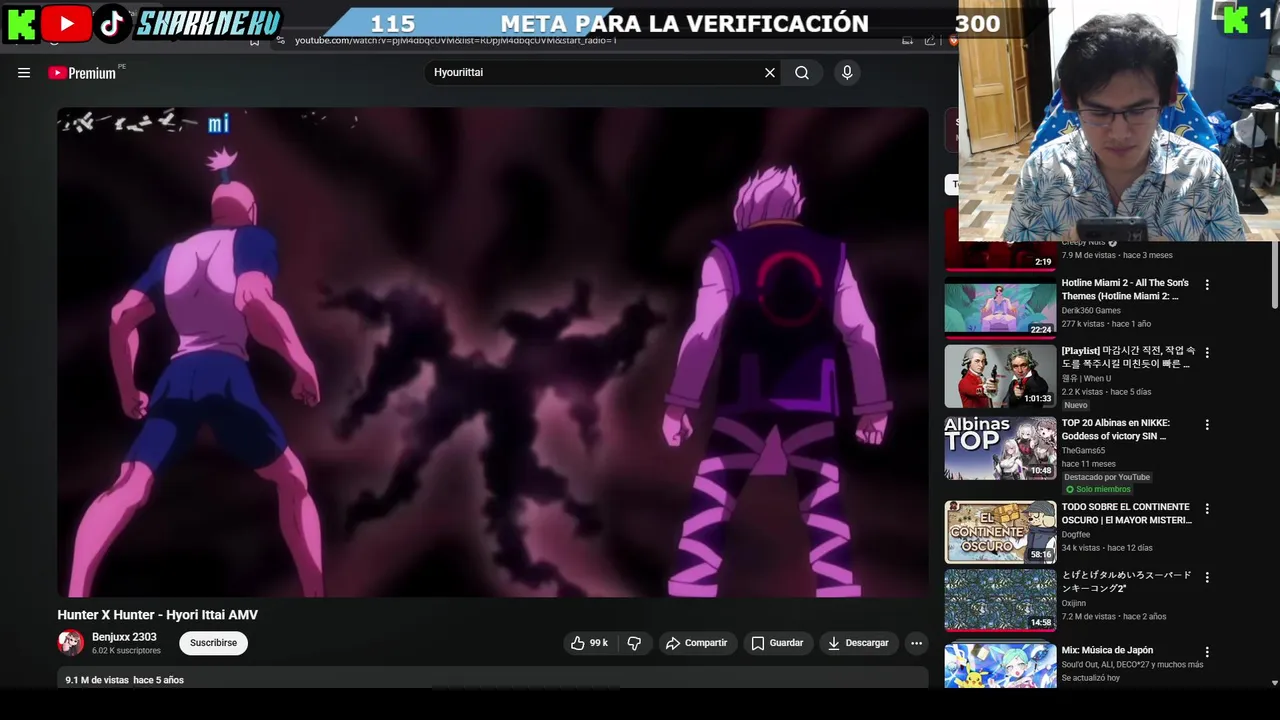Click video title Hunter X Hunter - Hyori Ittai AMV
This screenshot has height=720, width=1280.
pos(157,615)
